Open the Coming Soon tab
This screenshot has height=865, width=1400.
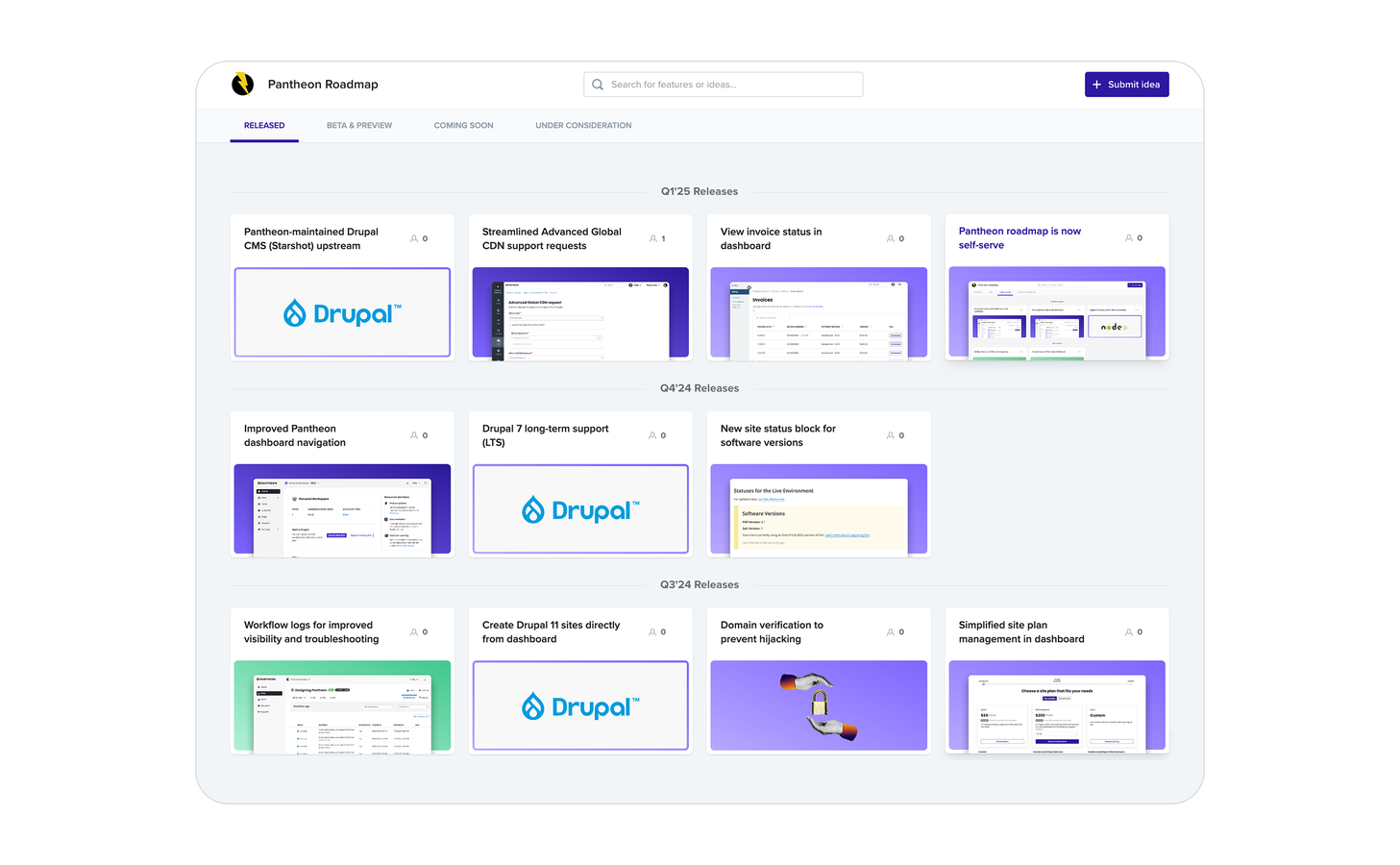coord(463,126)
